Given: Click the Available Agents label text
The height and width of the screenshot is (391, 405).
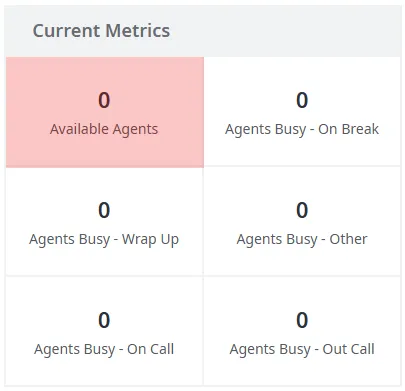Looking at the screenshot, I should point(104,129).
